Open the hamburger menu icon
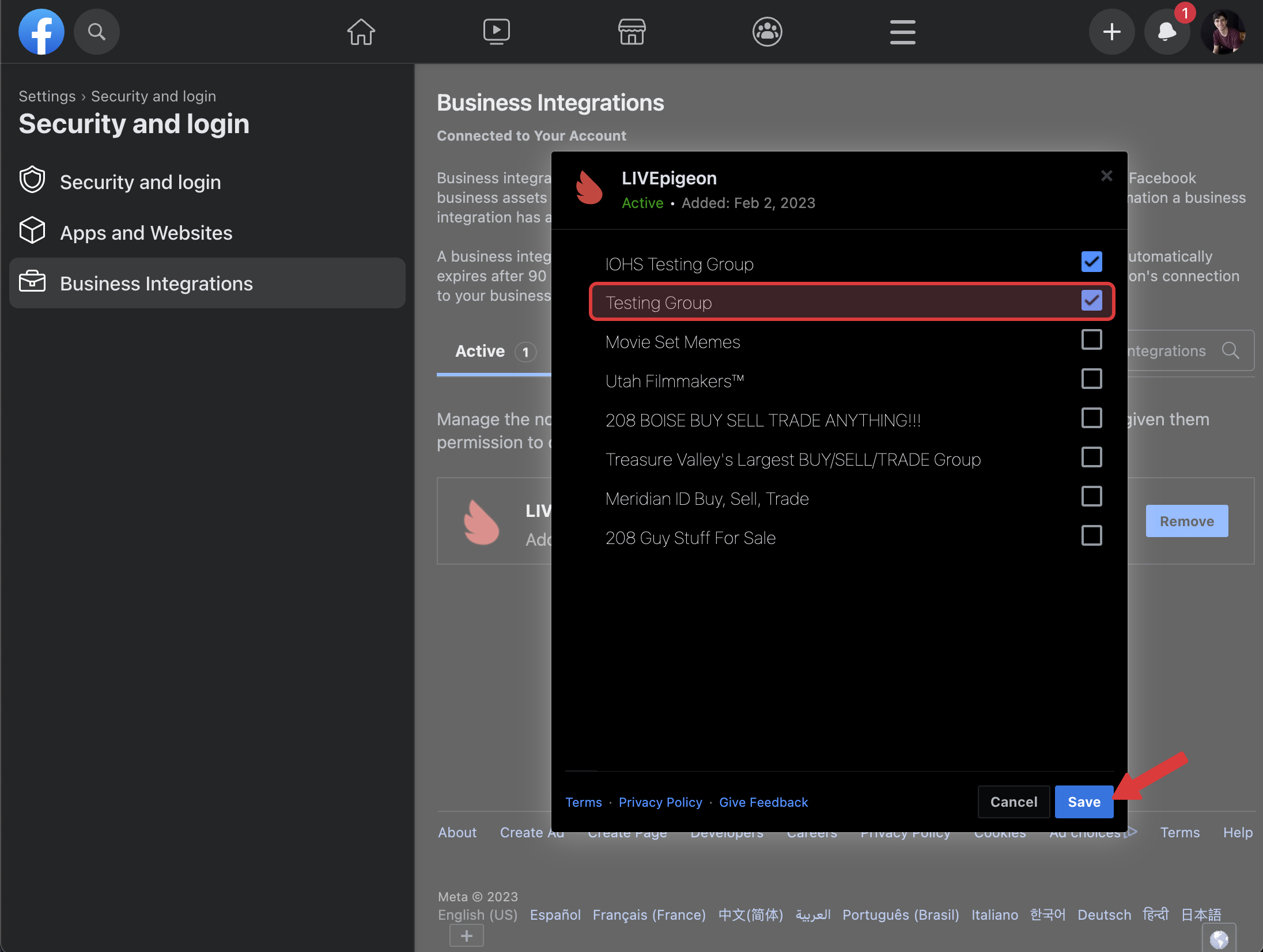This screenshot has height=952, width=1263. 902,32
